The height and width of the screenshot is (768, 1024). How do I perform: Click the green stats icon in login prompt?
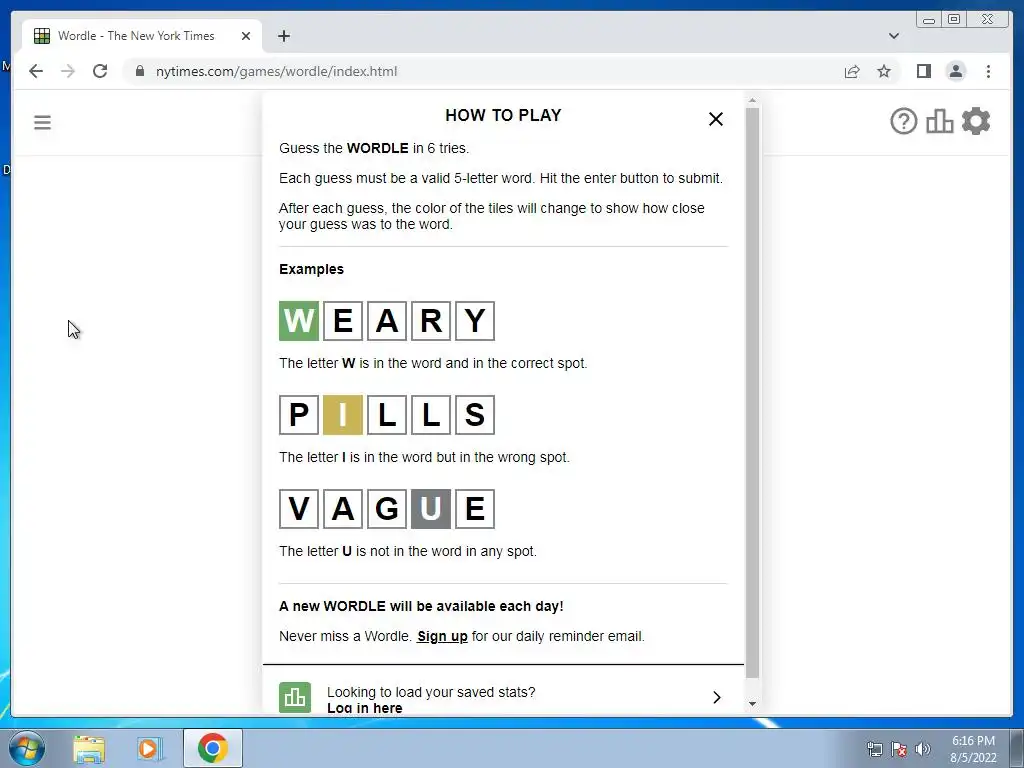(x=295, y=697)
